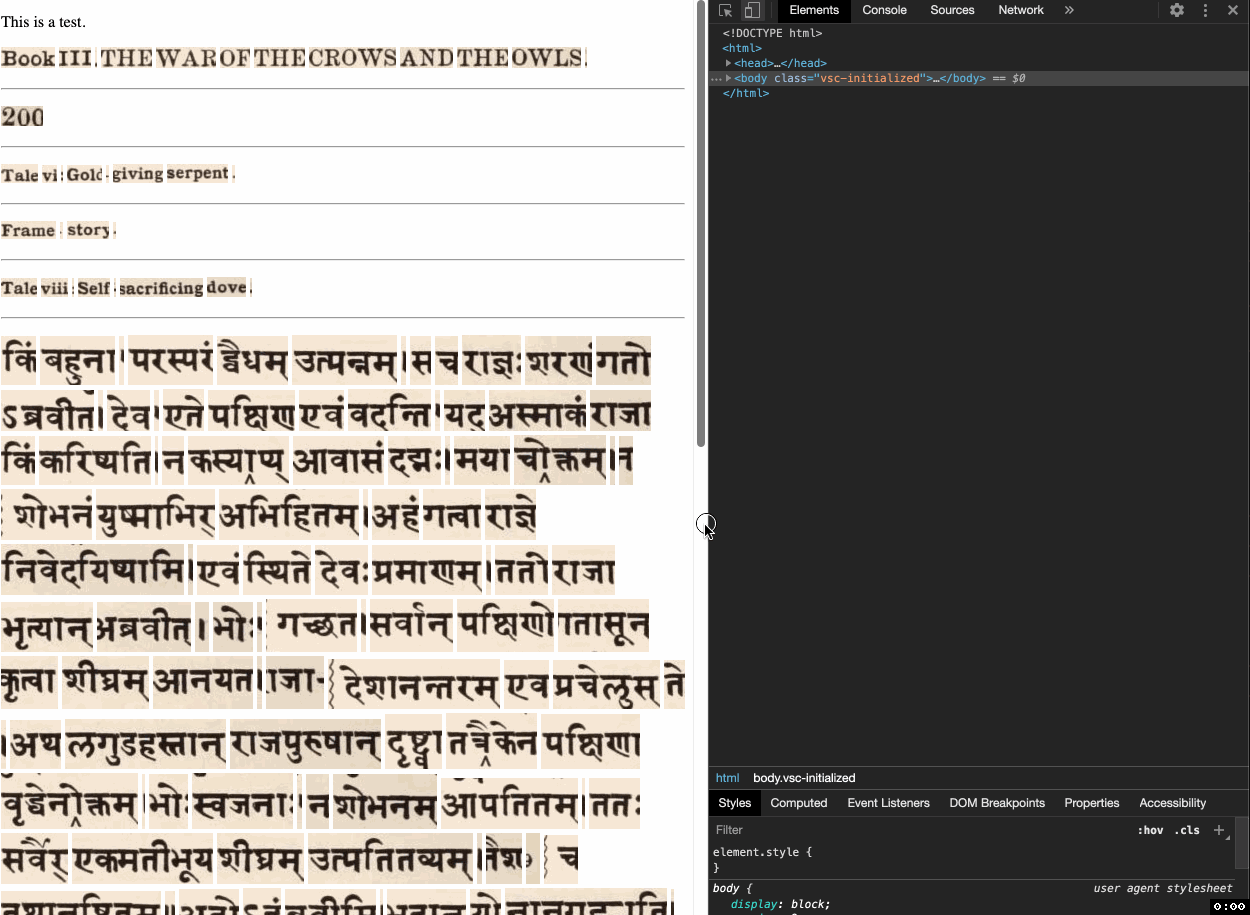Toggle the :hov element state panel
This screenshot has width=1250, height=915.
click(1150, 830)
